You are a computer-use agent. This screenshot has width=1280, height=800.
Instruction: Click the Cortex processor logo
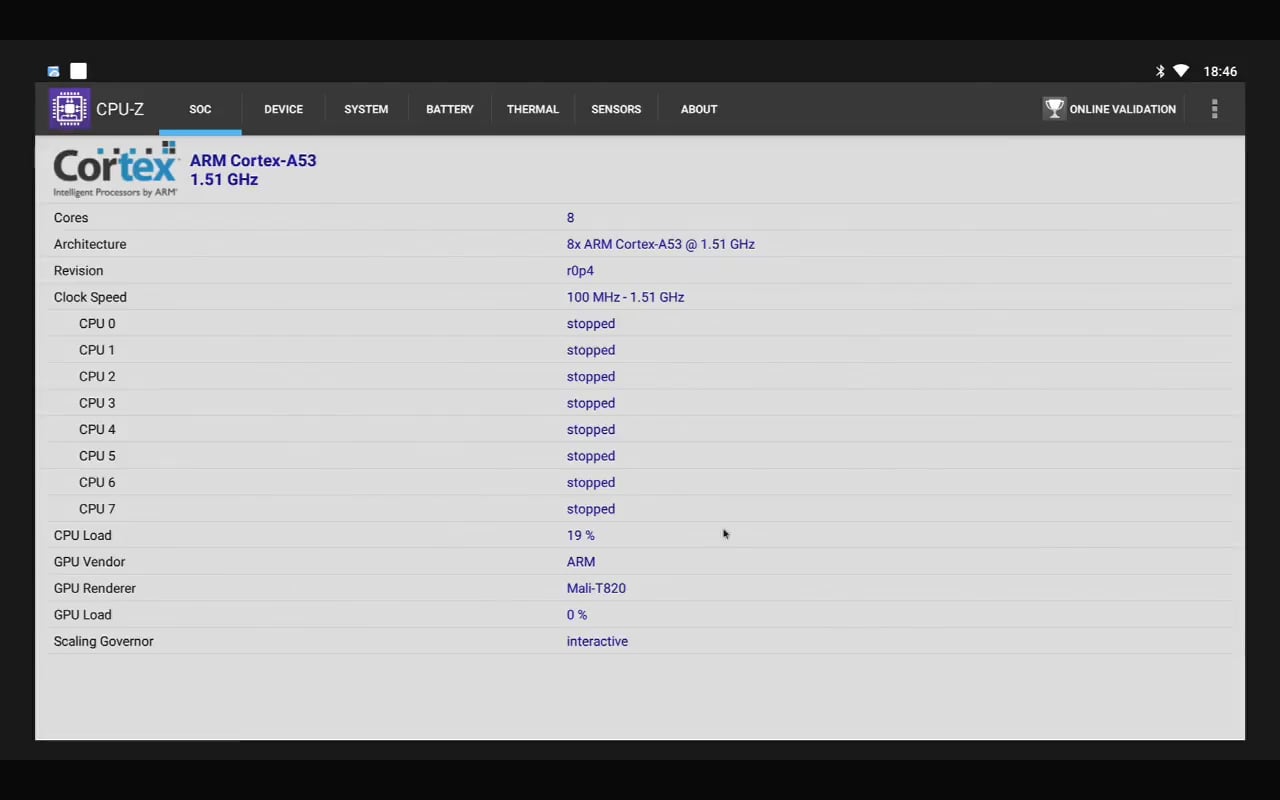coord(116,169)
